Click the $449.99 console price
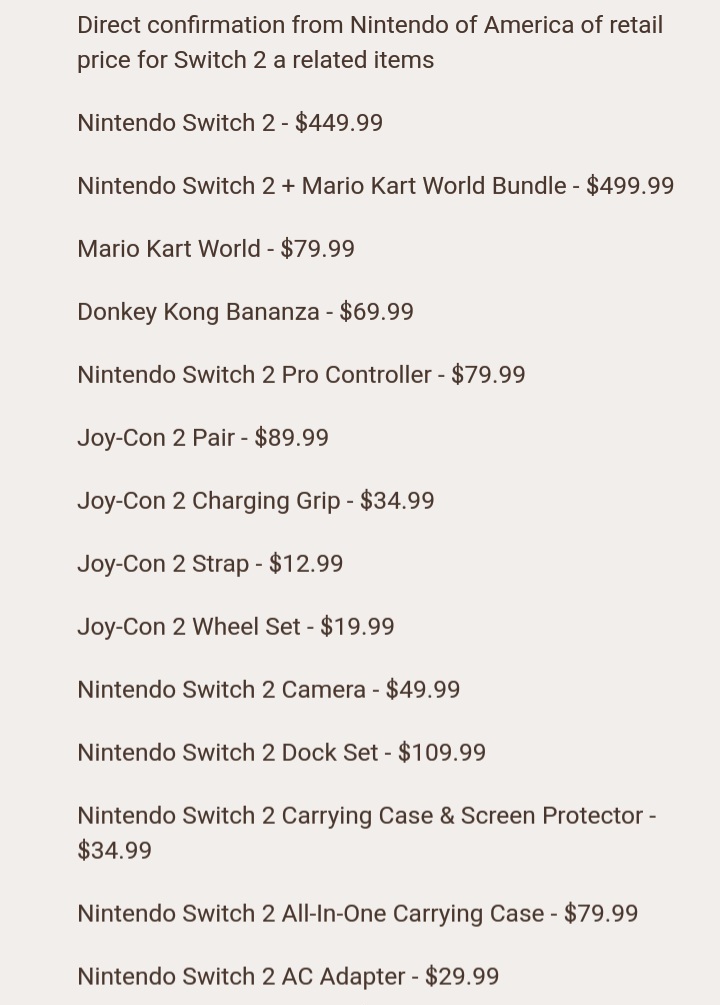This screenshot has height=1005, width=720. [x=339, y=122]
